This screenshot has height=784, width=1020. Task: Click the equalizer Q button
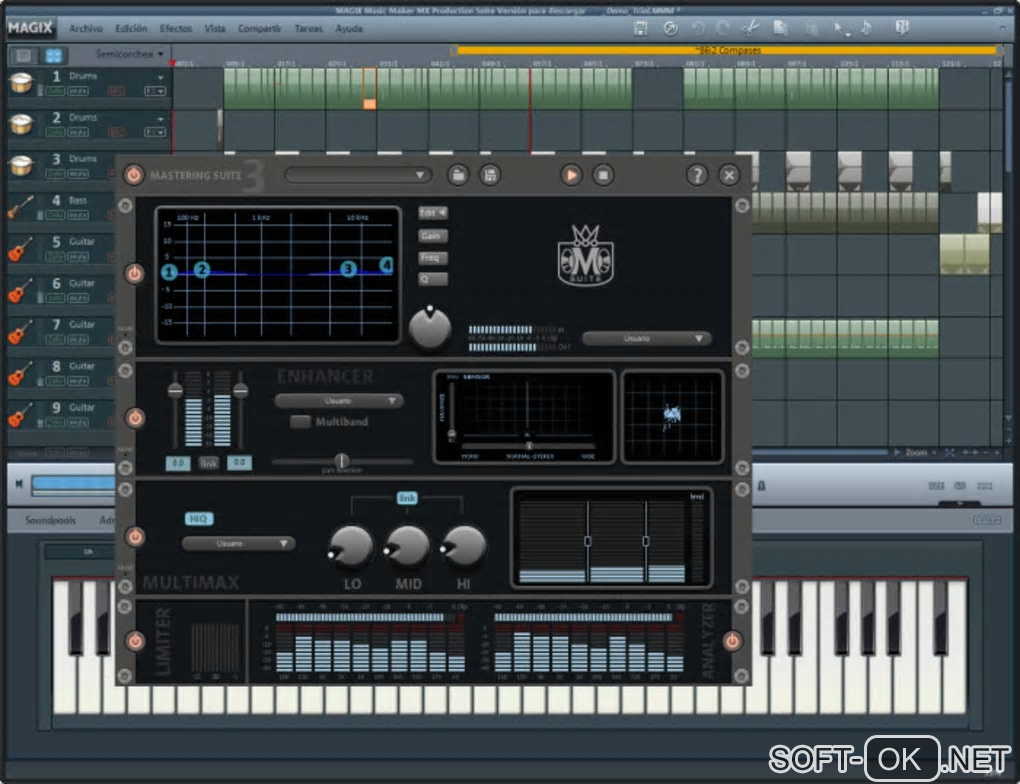(433, 279)
